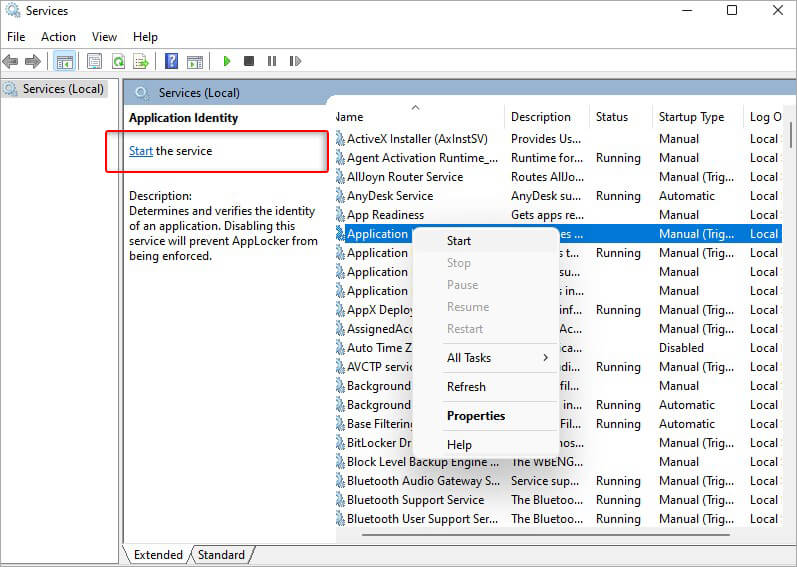Sort by the Status column header
The image size is (797, 567).
621,117
